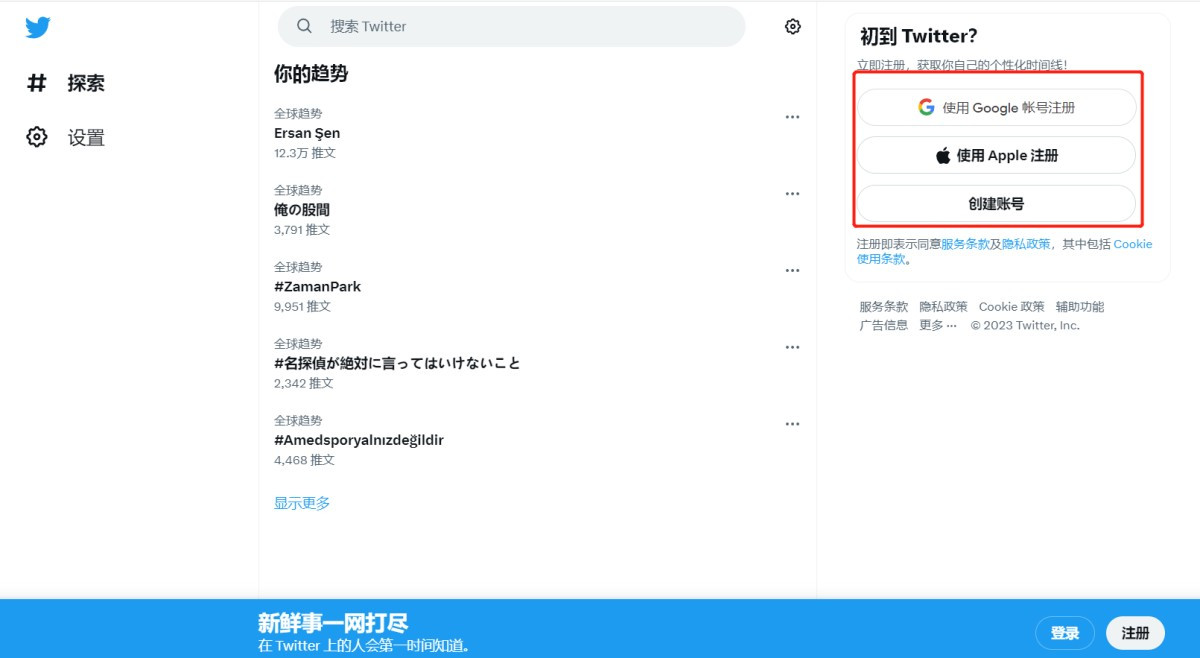Click the search magnifier icon
This screenshot has height=658, width=1200.
(x=304, y=27)
